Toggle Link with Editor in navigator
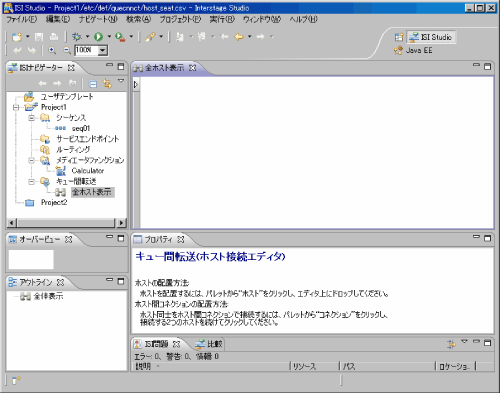 (x=107, y=83)
